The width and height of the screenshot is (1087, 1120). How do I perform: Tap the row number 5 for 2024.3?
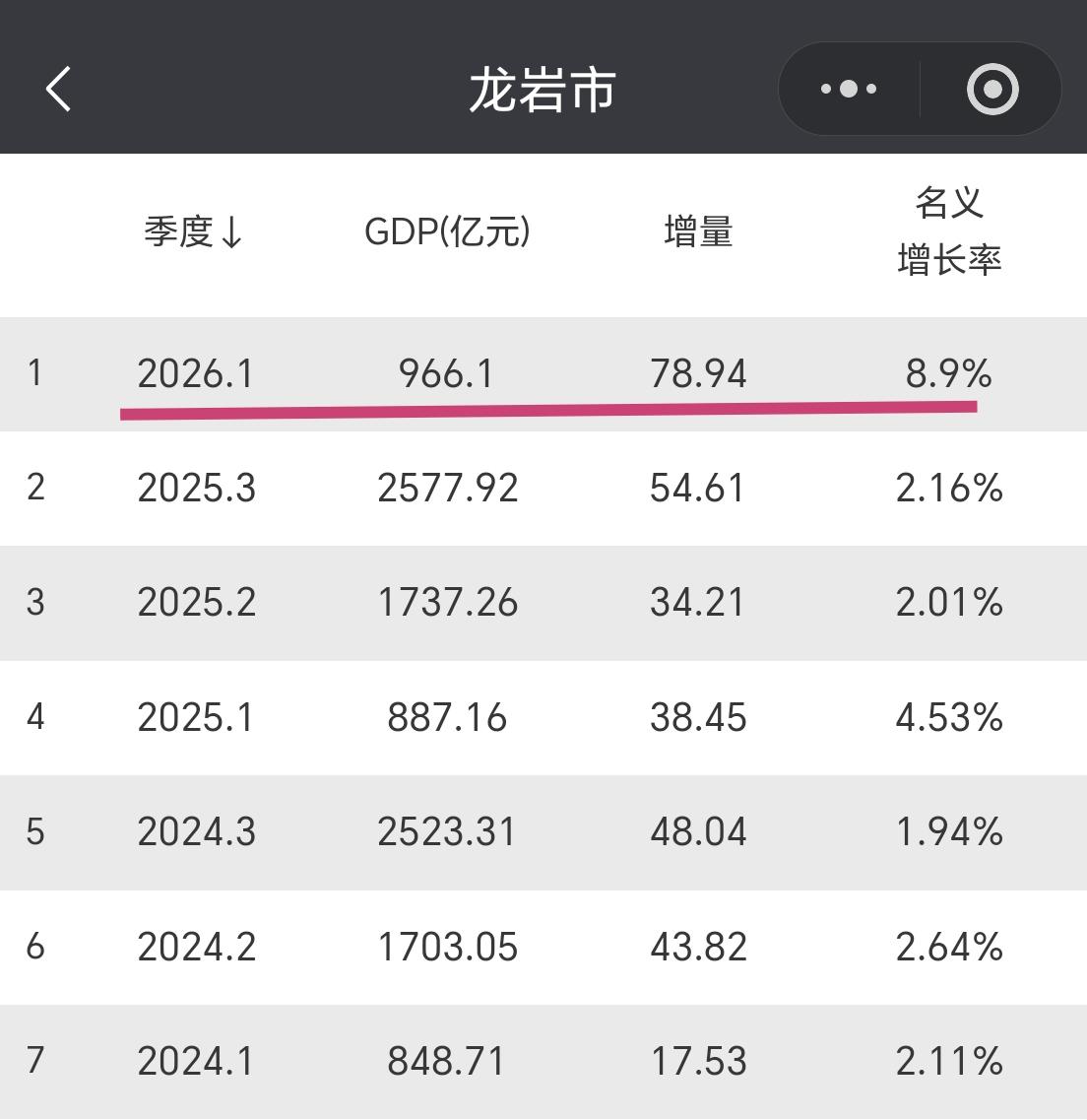(35, 832)
